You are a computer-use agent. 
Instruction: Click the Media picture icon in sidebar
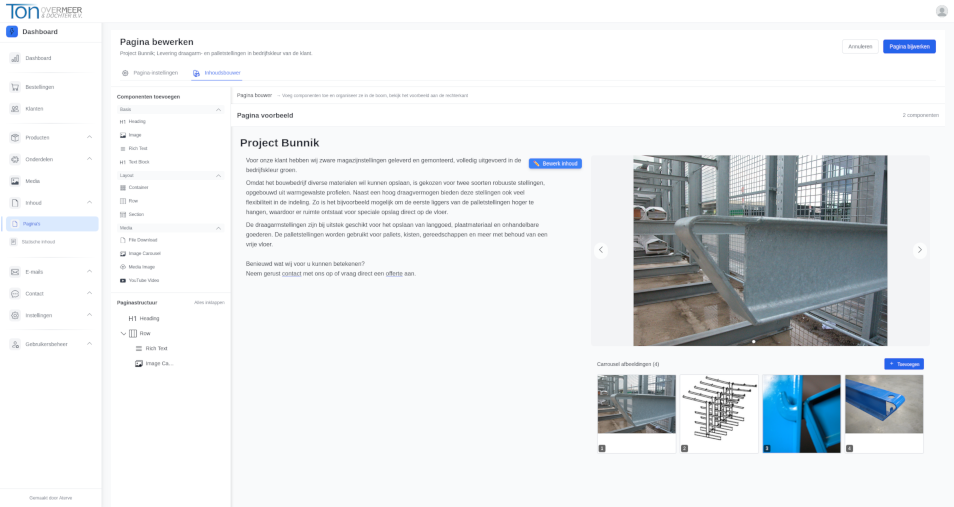click(15, 181)
